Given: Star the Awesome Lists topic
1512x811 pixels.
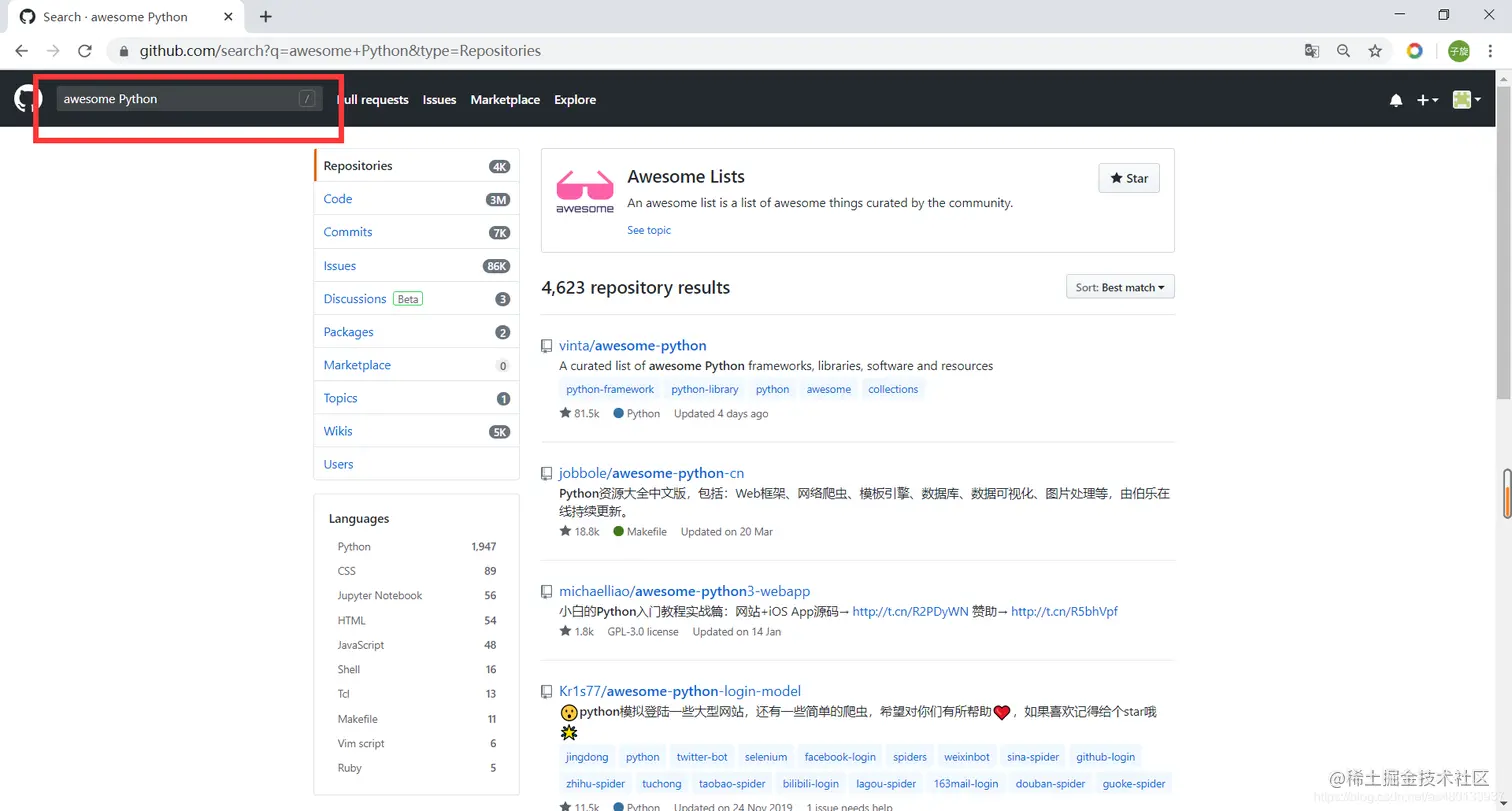Looking at the screenshot, I should tap(1129, 178).
